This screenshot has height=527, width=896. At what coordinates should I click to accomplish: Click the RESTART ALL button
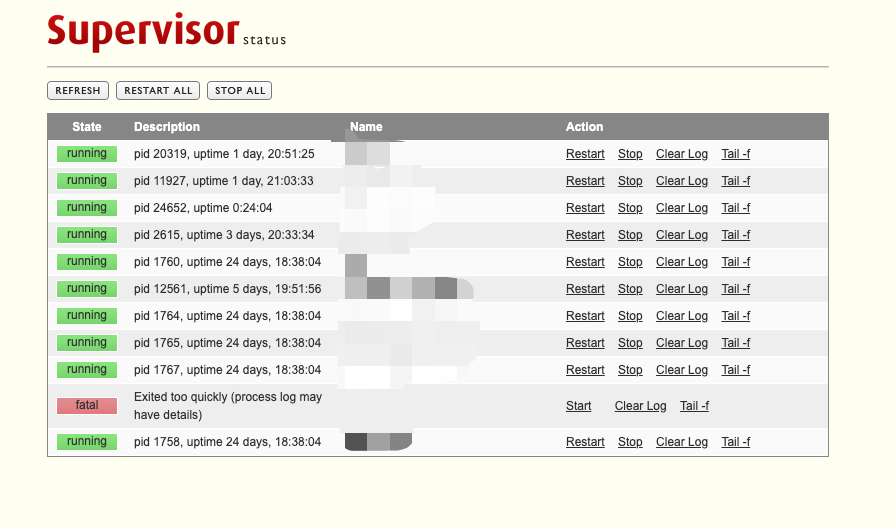[158, 90]
